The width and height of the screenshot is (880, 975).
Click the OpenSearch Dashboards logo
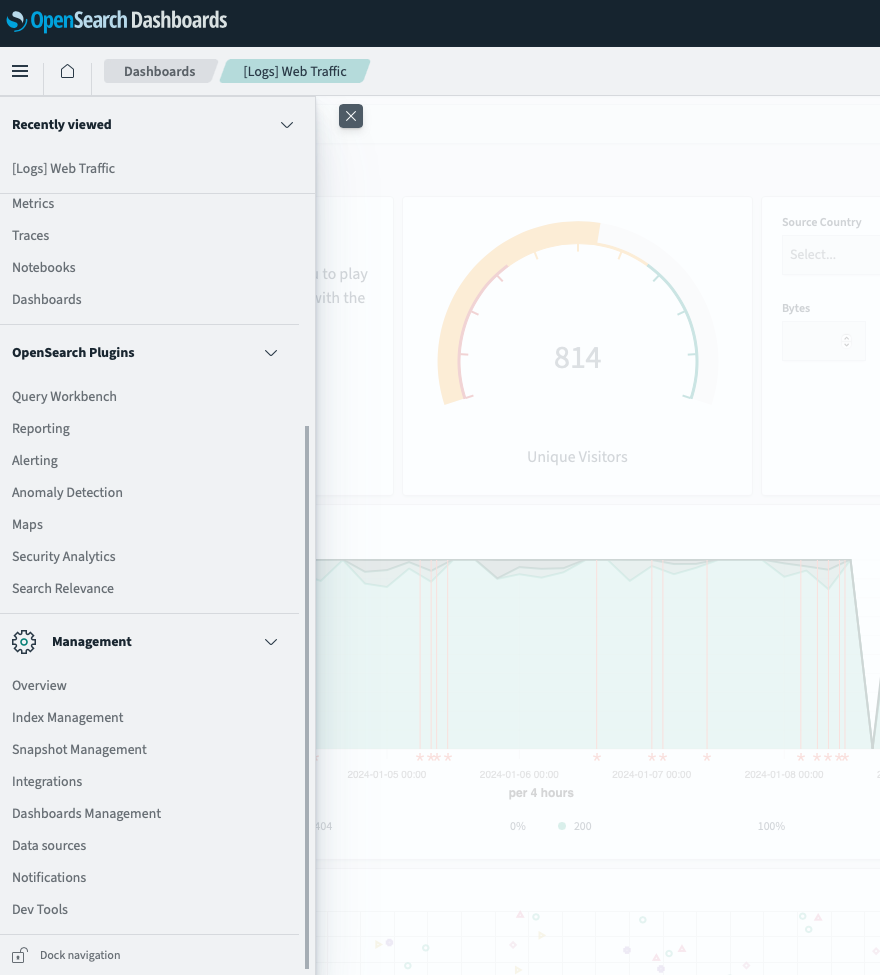(117, 21)
